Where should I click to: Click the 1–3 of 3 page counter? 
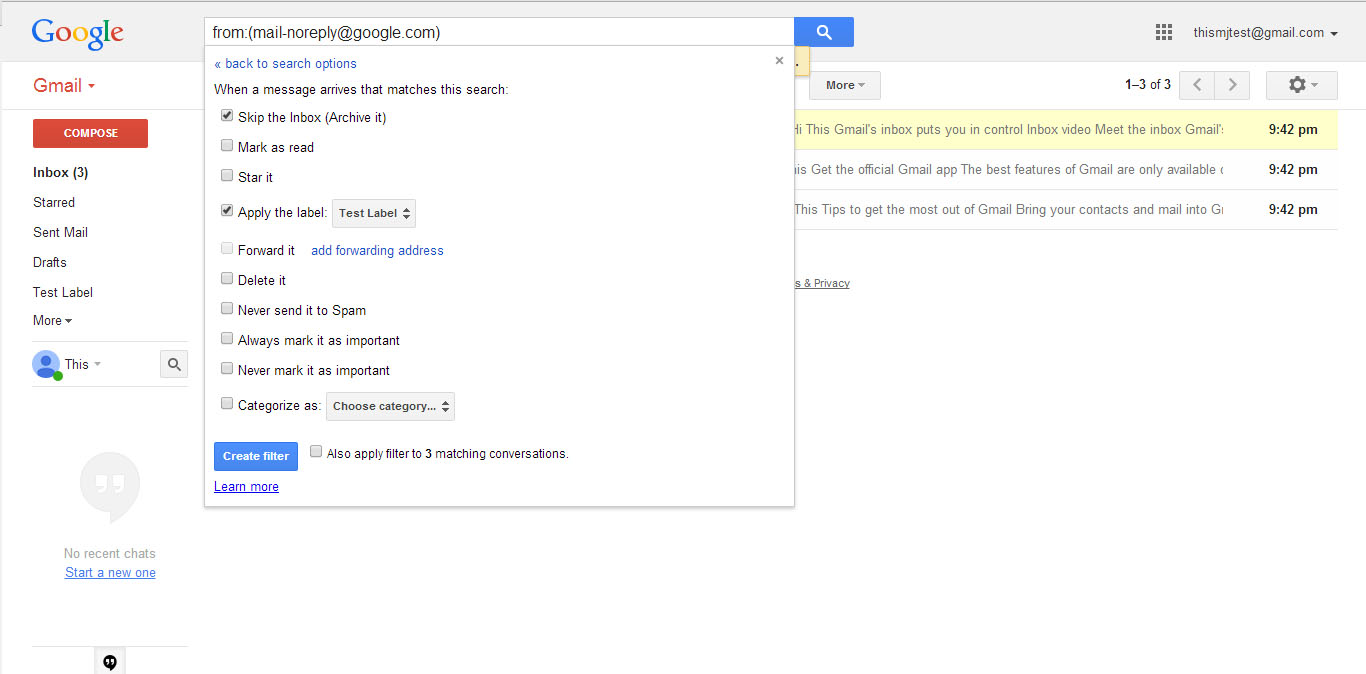[1148, 85]
